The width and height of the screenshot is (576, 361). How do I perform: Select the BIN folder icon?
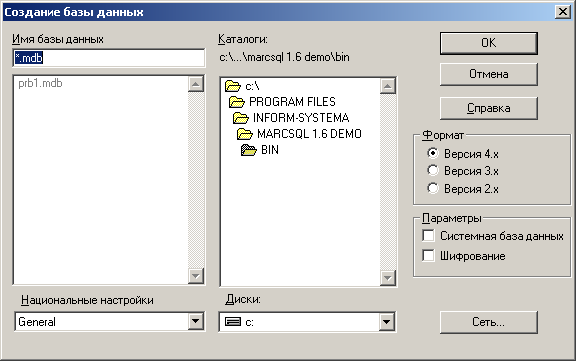click(249, 150)
